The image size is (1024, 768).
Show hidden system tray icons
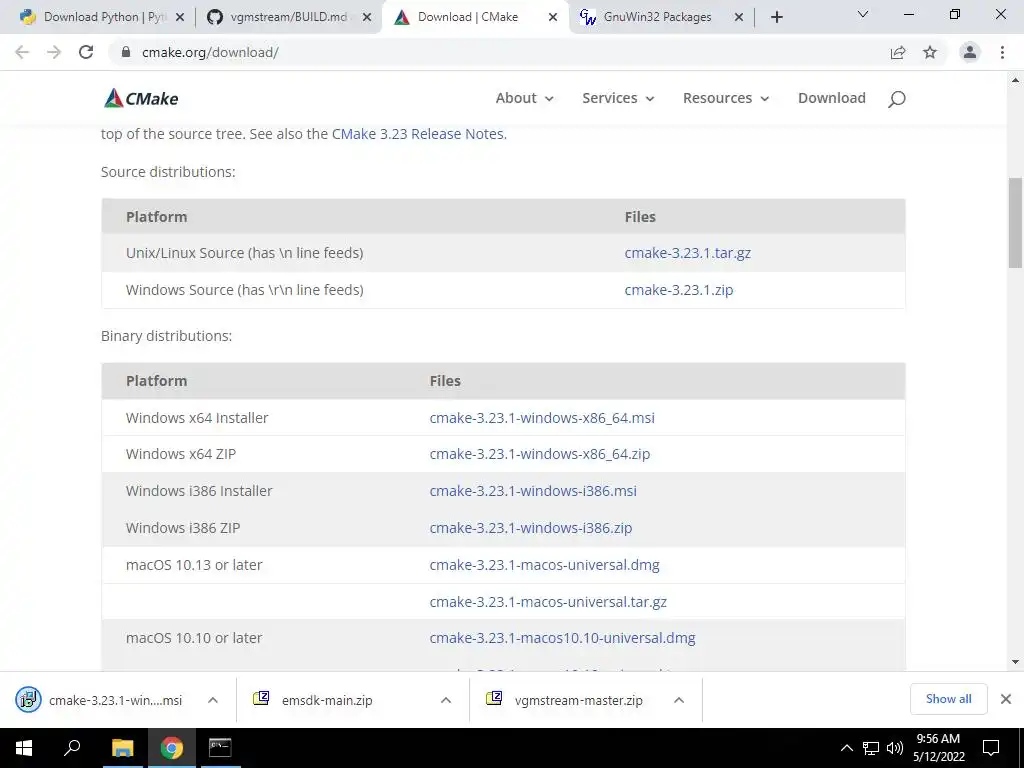(846, 748)
